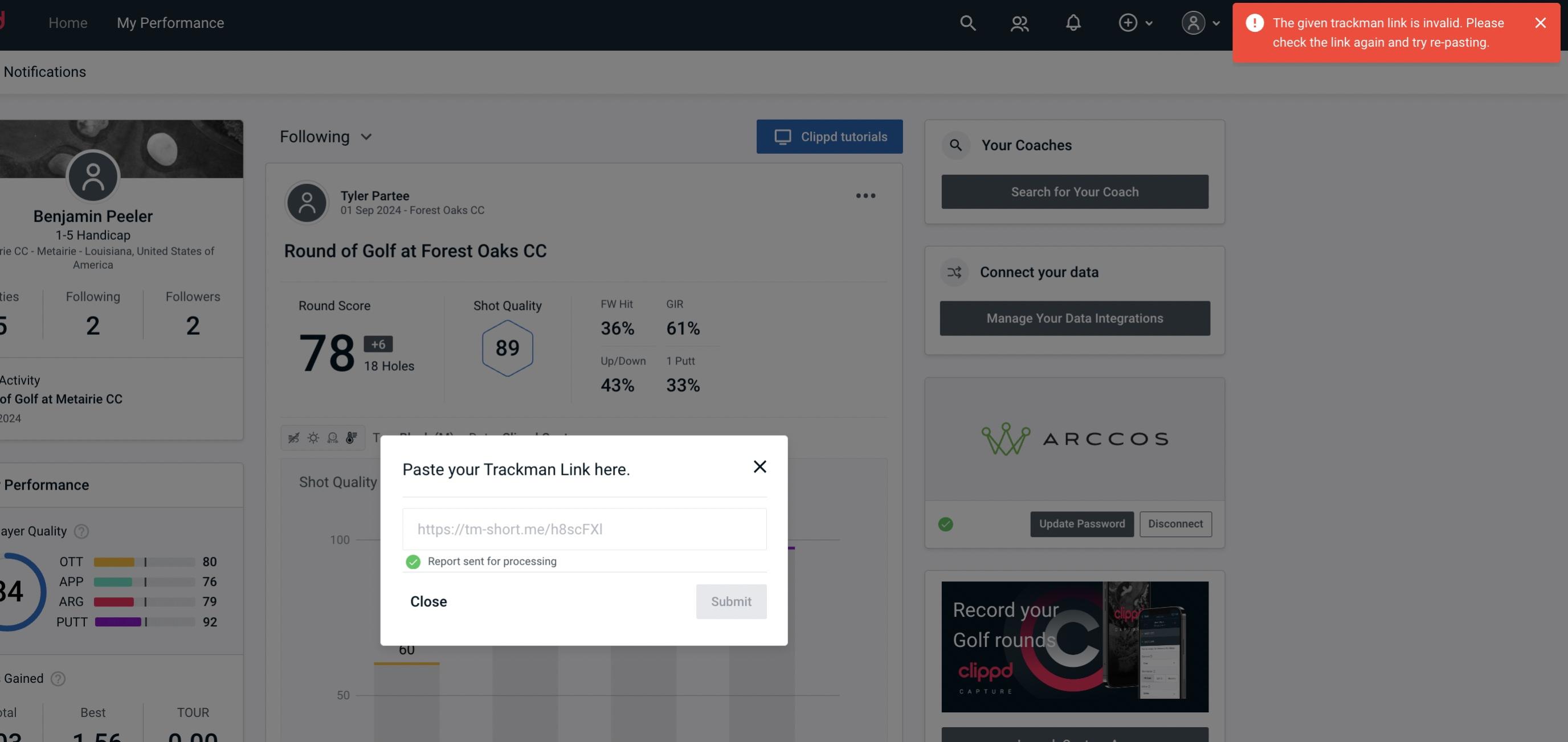Click the Clippd tutorials button

pyautogui.click(x=830, y=136)
